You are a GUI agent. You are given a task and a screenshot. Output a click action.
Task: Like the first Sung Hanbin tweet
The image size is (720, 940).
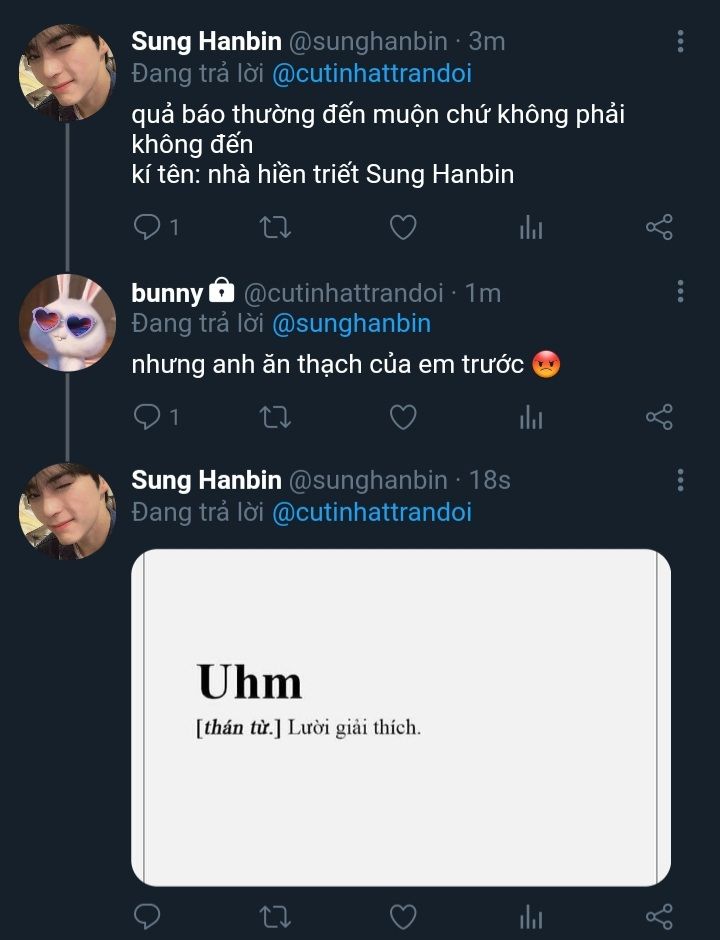(x=402, y=228)
